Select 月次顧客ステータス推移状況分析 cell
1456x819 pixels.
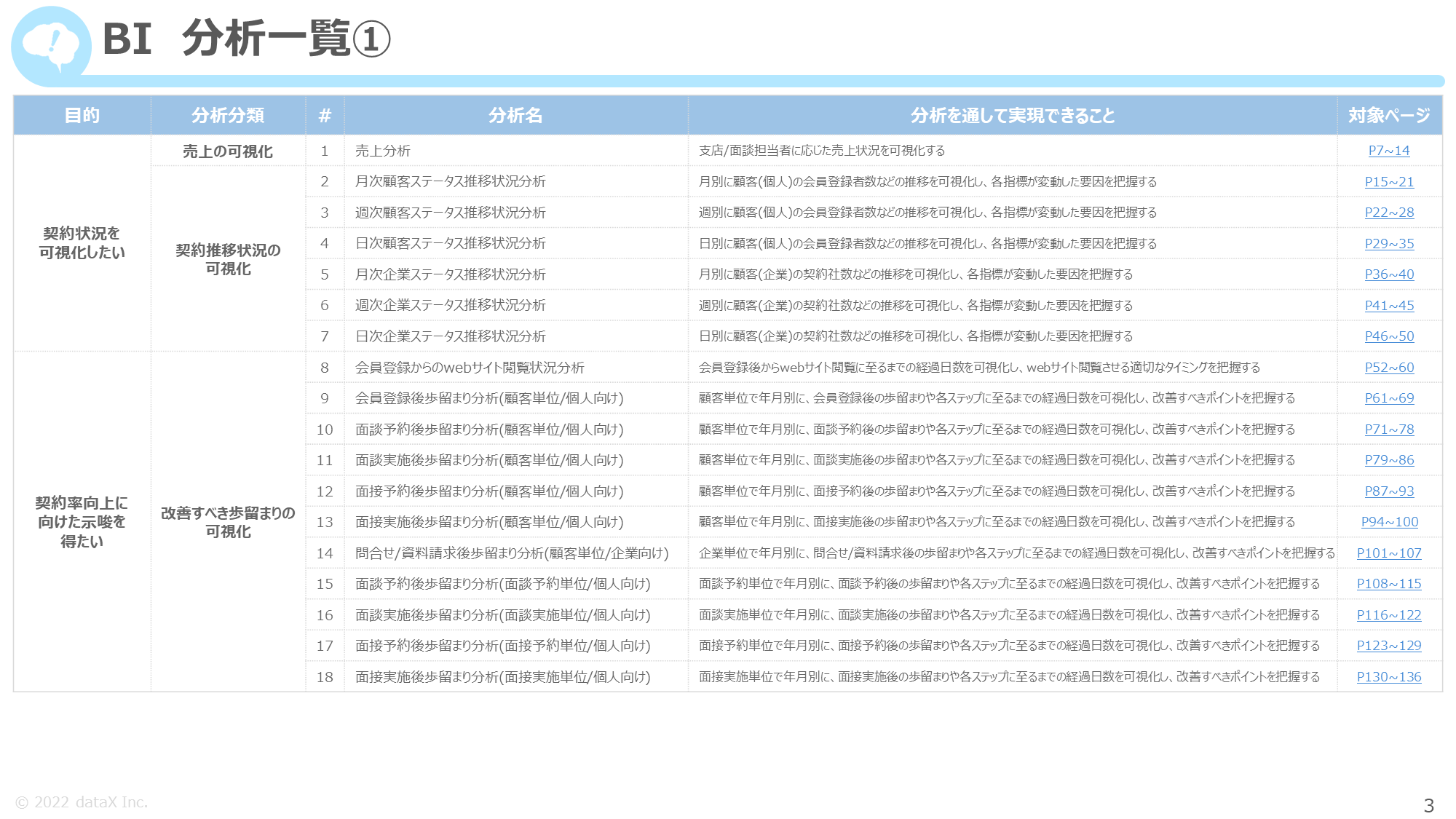(x=515, y=182)
